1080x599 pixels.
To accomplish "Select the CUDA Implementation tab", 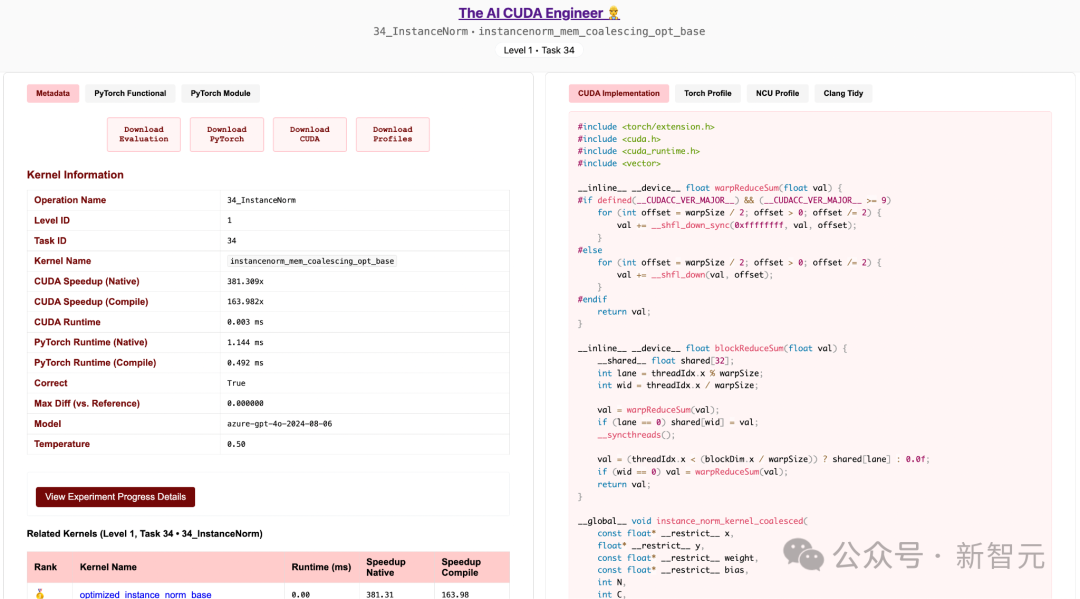I will click(x=619, y=94).
